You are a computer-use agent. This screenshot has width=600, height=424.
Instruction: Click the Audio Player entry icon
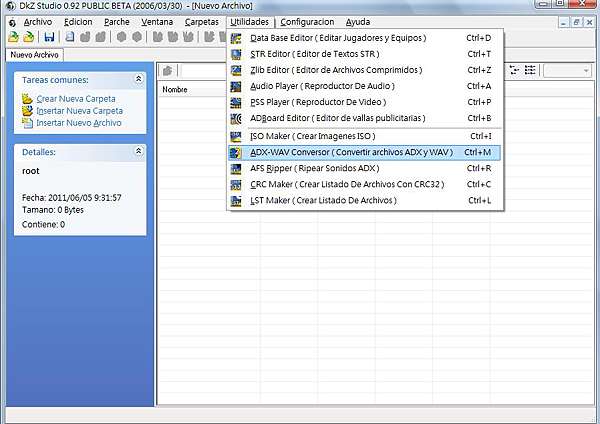[x=236, y=86]
